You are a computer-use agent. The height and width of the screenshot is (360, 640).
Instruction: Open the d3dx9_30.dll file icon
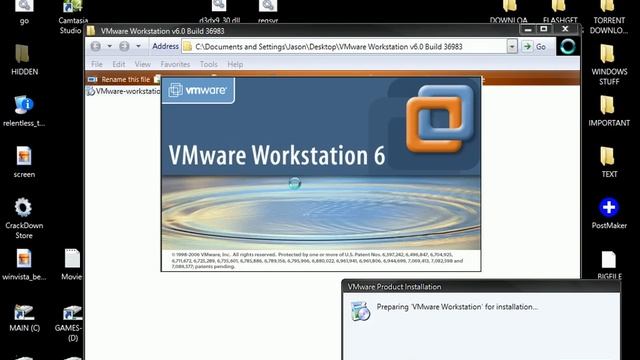[x=219, y=6]
